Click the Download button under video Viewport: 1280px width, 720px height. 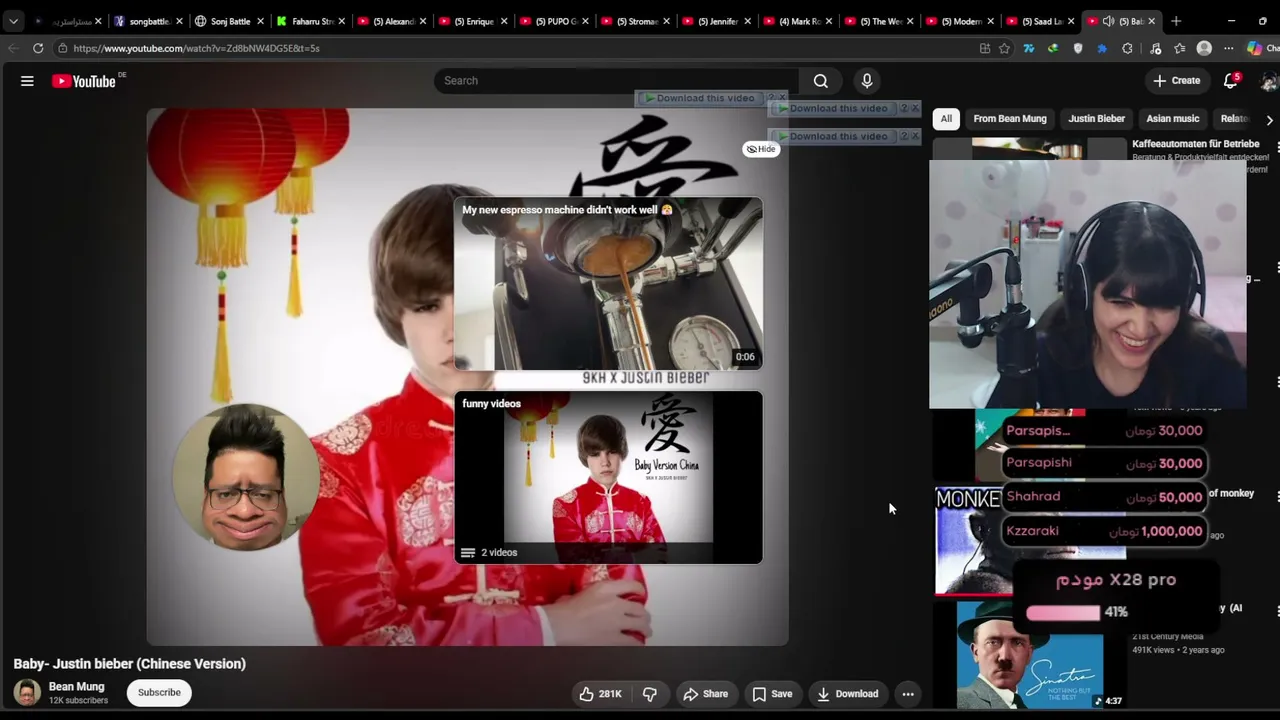click(847, 694)
